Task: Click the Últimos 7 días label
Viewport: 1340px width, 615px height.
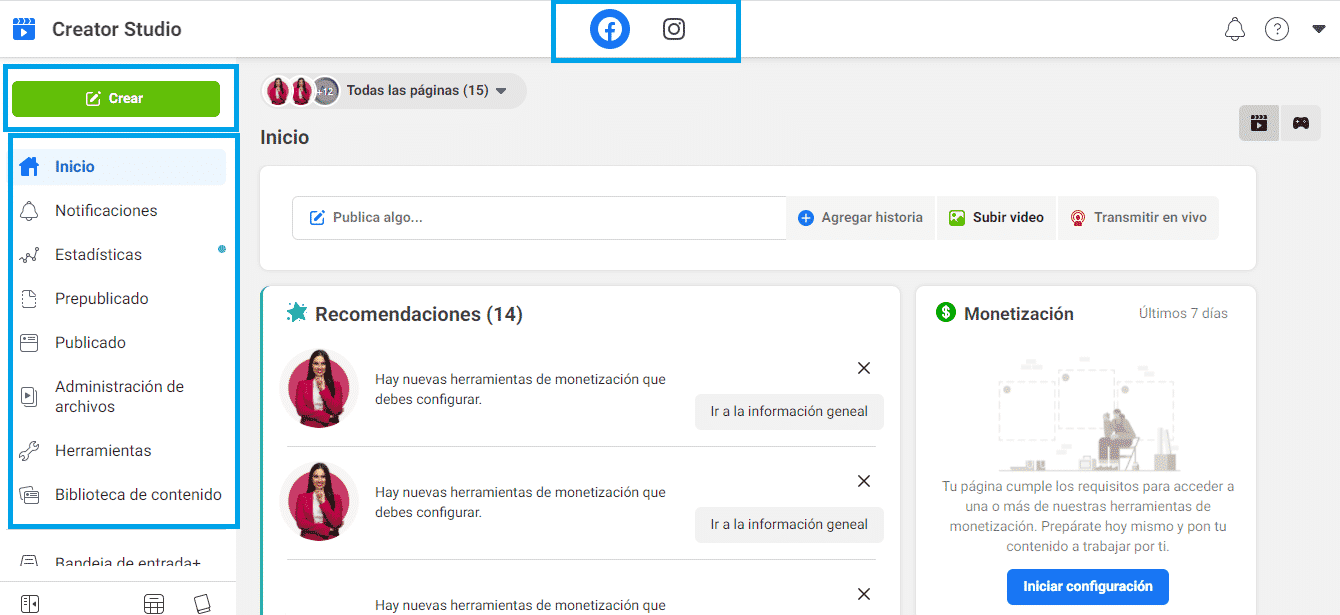Action: point(1183,313)
